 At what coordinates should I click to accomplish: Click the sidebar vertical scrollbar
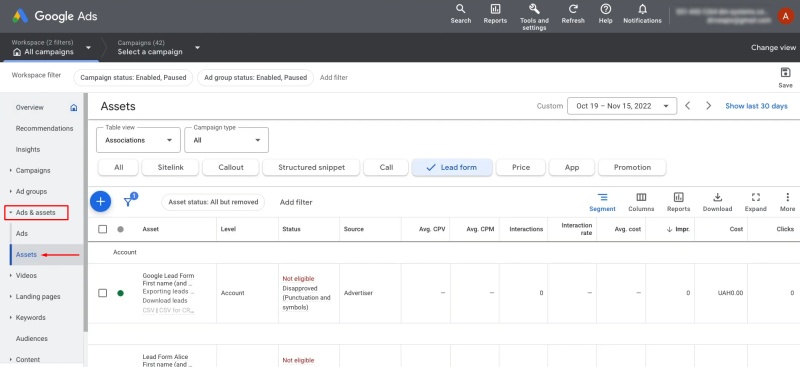86,213
